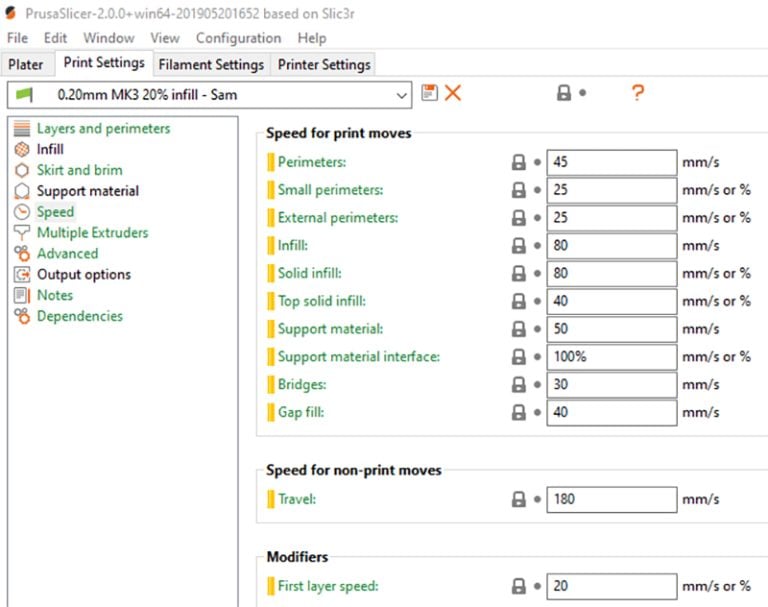Open Skirt and brim settings page
This screenshot has height=607, width=768.
[79, 170]
